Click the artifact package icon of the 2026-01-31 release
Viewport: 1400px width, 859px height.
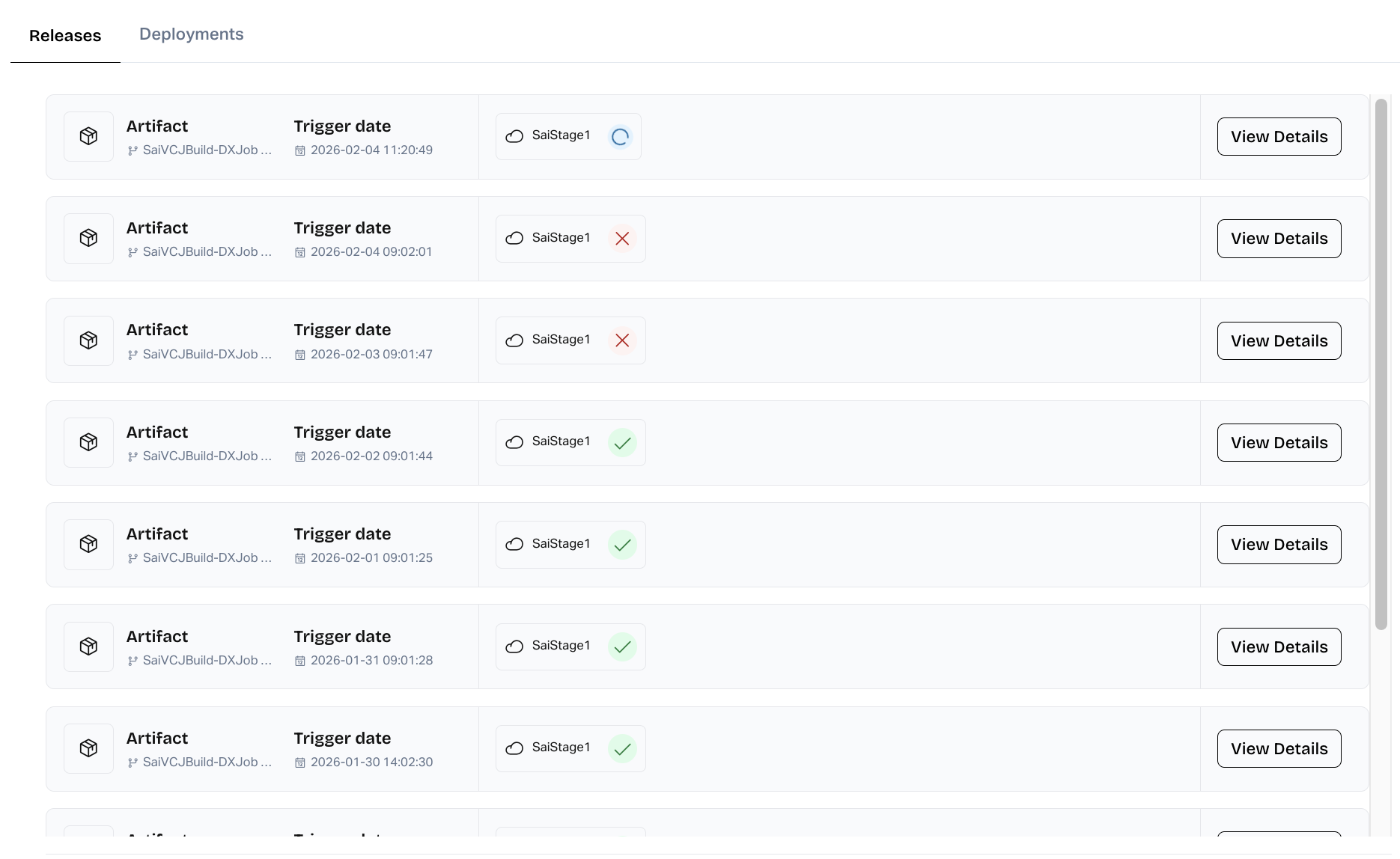88,646
